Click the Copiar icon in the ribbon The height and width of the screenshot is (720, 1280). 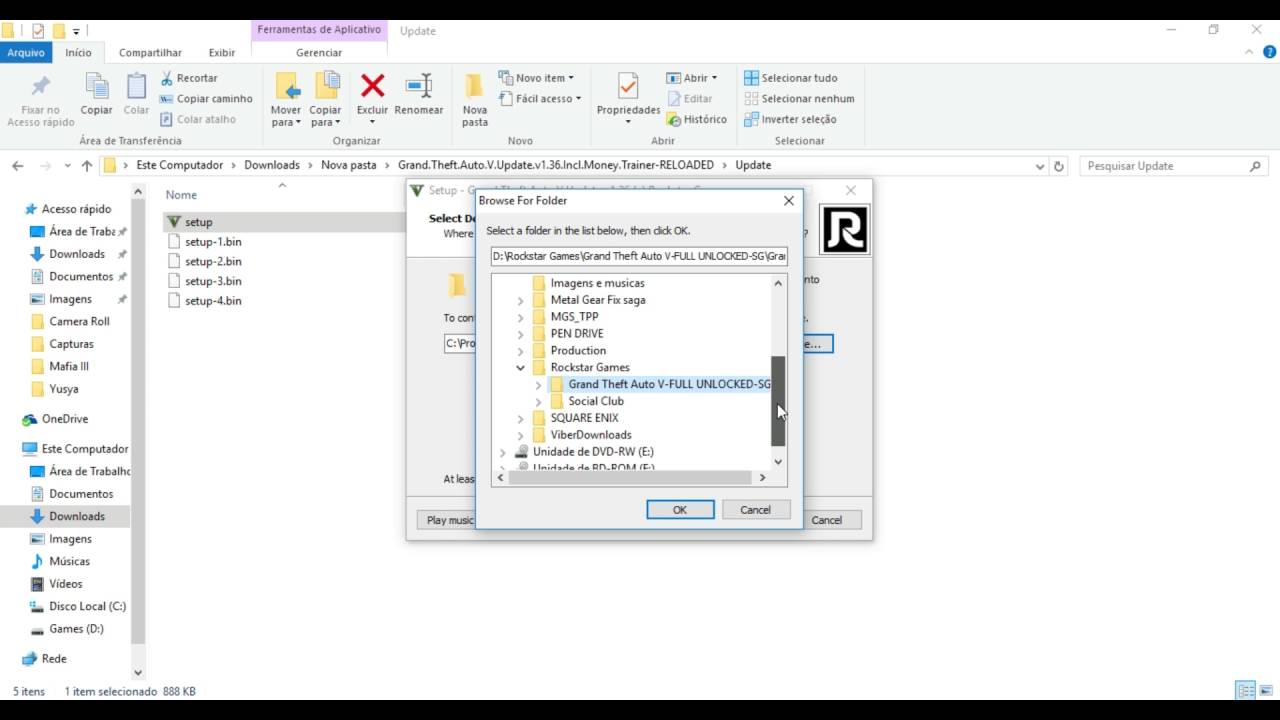[97, 86]
